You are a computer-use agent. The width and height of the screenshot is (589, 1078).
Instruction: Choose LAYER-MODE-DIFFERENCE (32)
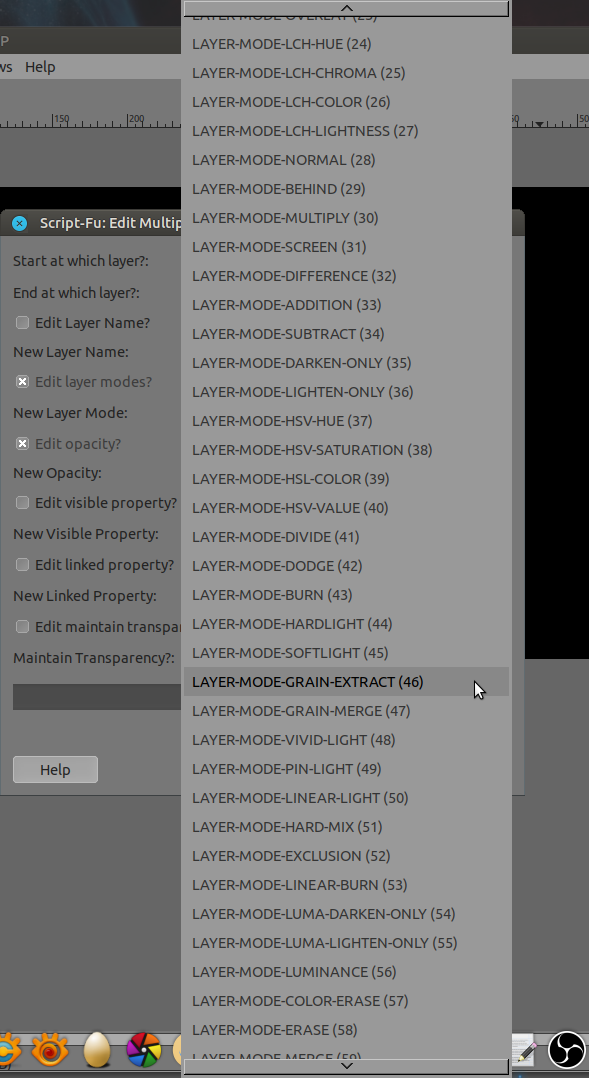(x=346, y=276)
